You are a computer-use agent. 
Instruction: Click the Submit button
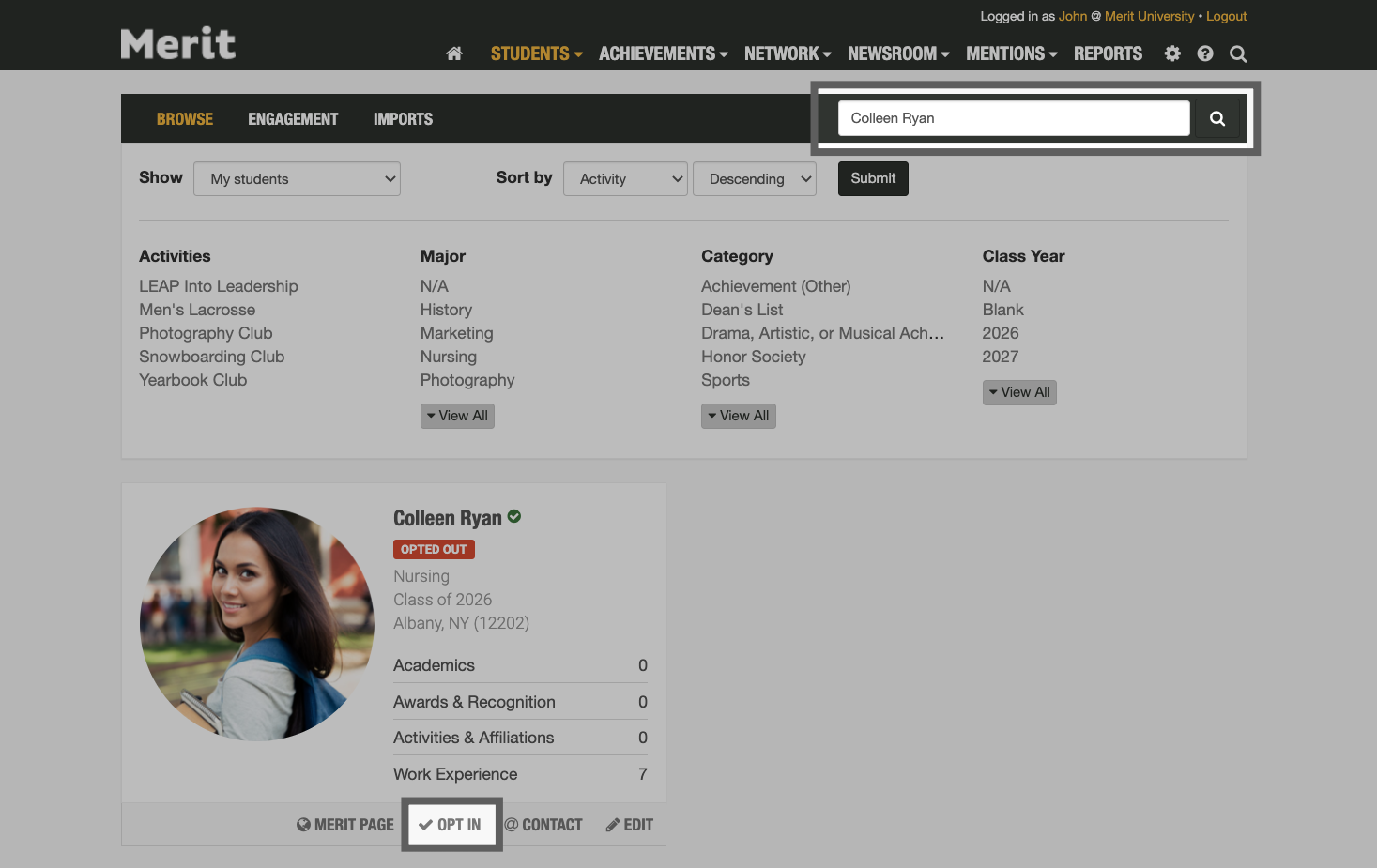pos(872,178)
